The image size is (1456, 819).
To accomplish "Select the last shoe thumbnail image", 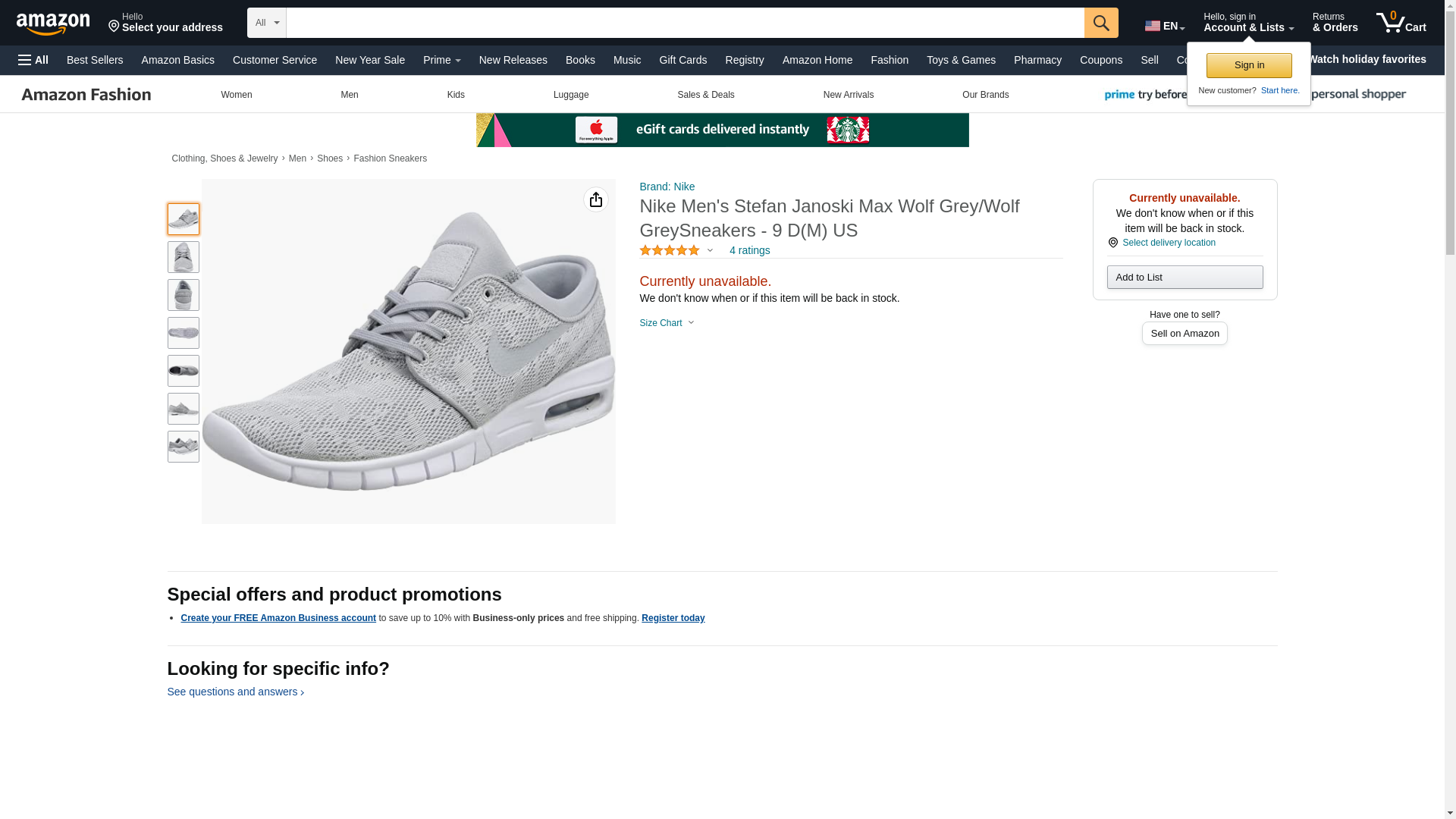I will [x=183, y=447].
